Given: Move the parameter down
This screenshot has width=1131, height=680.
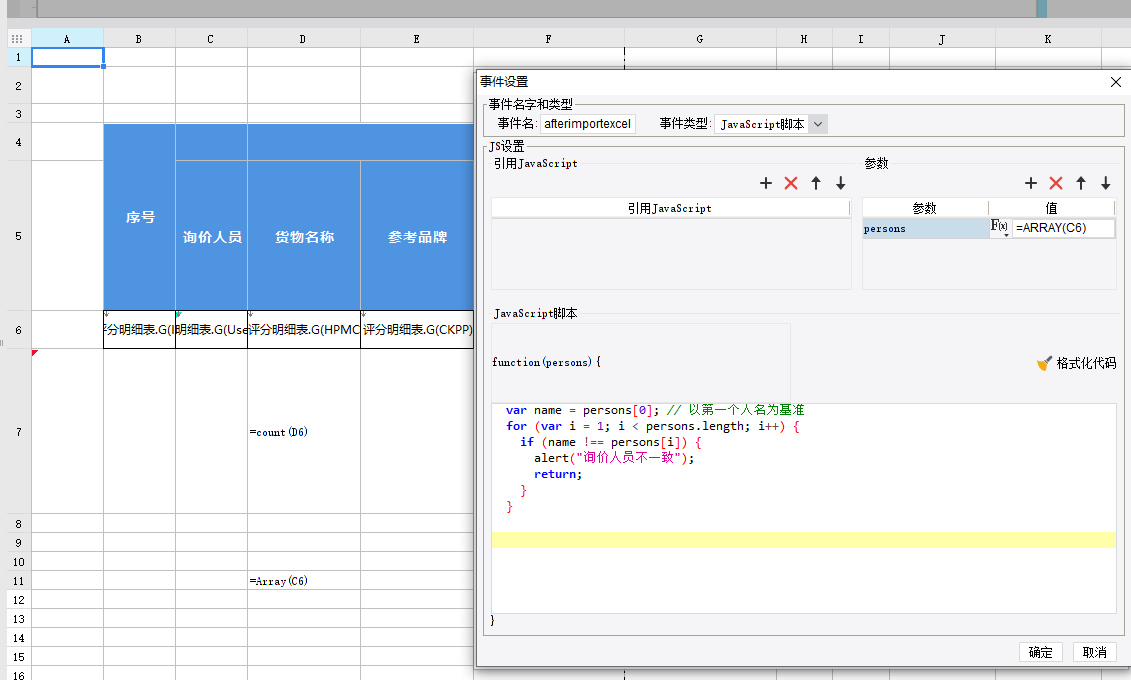Looking at the screenshot, I should click(x=1105, y=184).
